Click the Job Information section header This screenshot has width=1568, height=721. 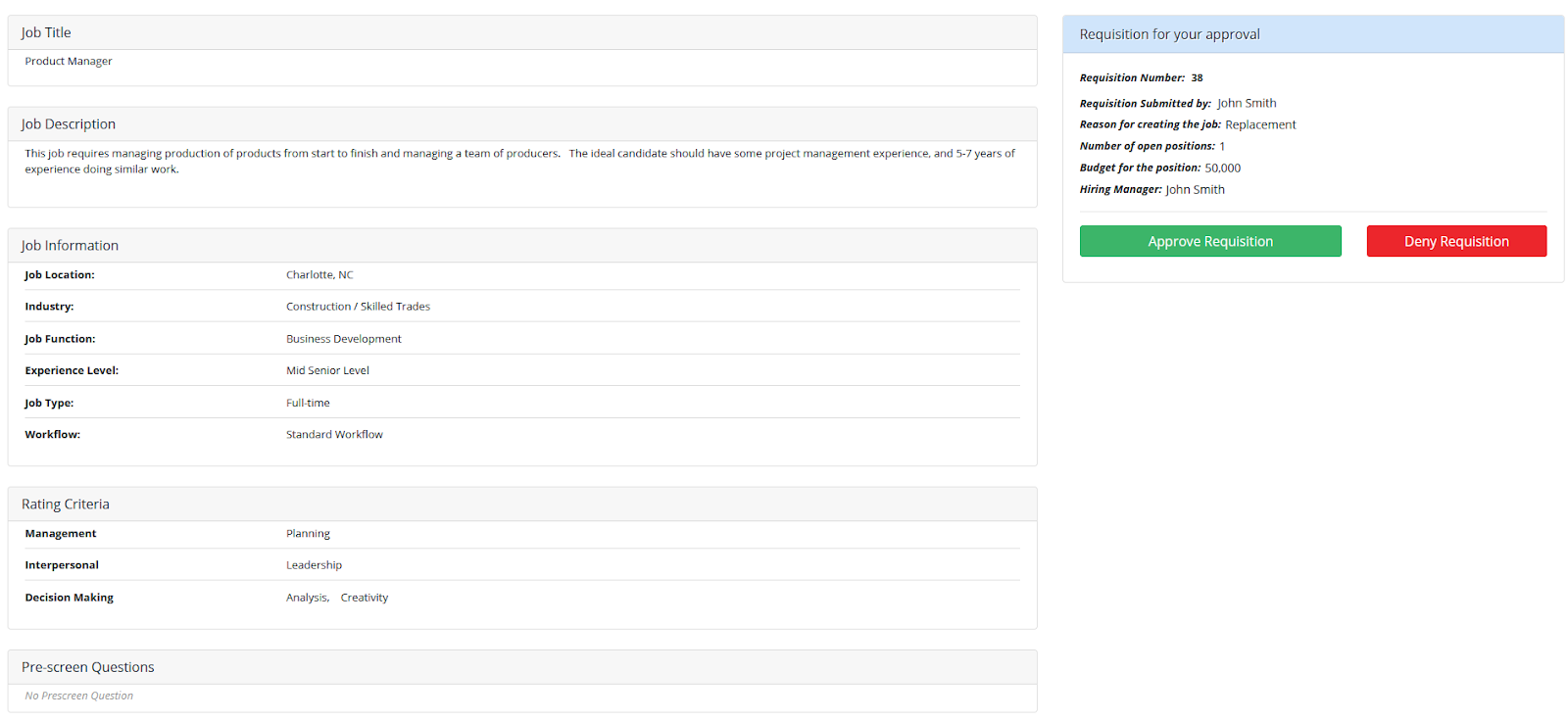pyautogui.click(x=70, y=246)
